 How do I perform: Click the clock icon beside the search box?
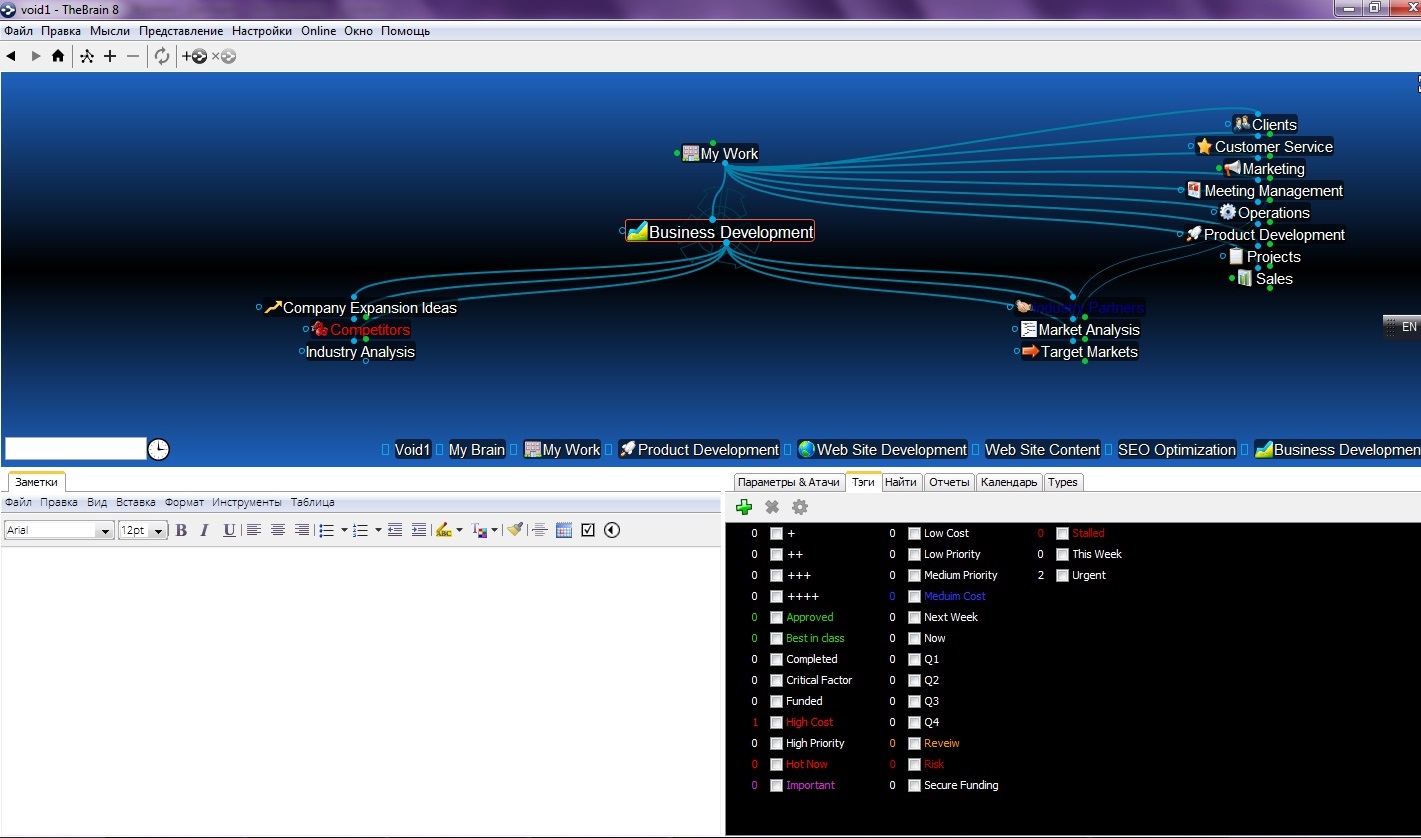click(158, 449)
